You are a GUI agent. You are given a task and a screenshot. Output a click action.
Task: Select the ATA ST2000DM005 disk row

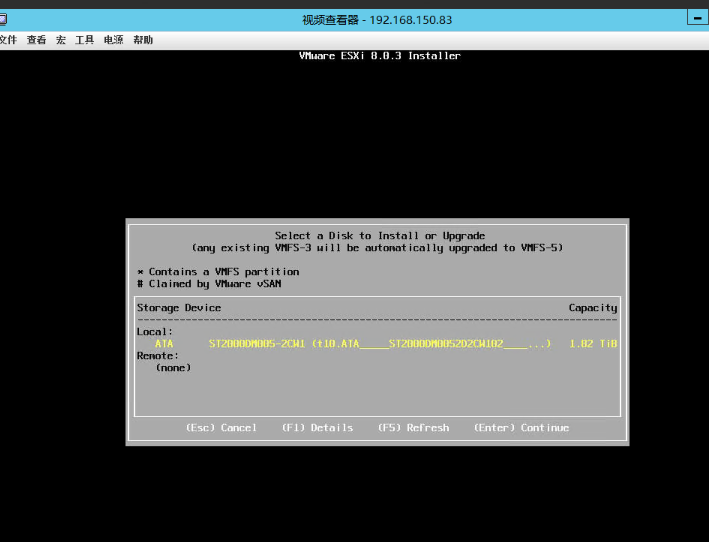click(x=377, y=344)
